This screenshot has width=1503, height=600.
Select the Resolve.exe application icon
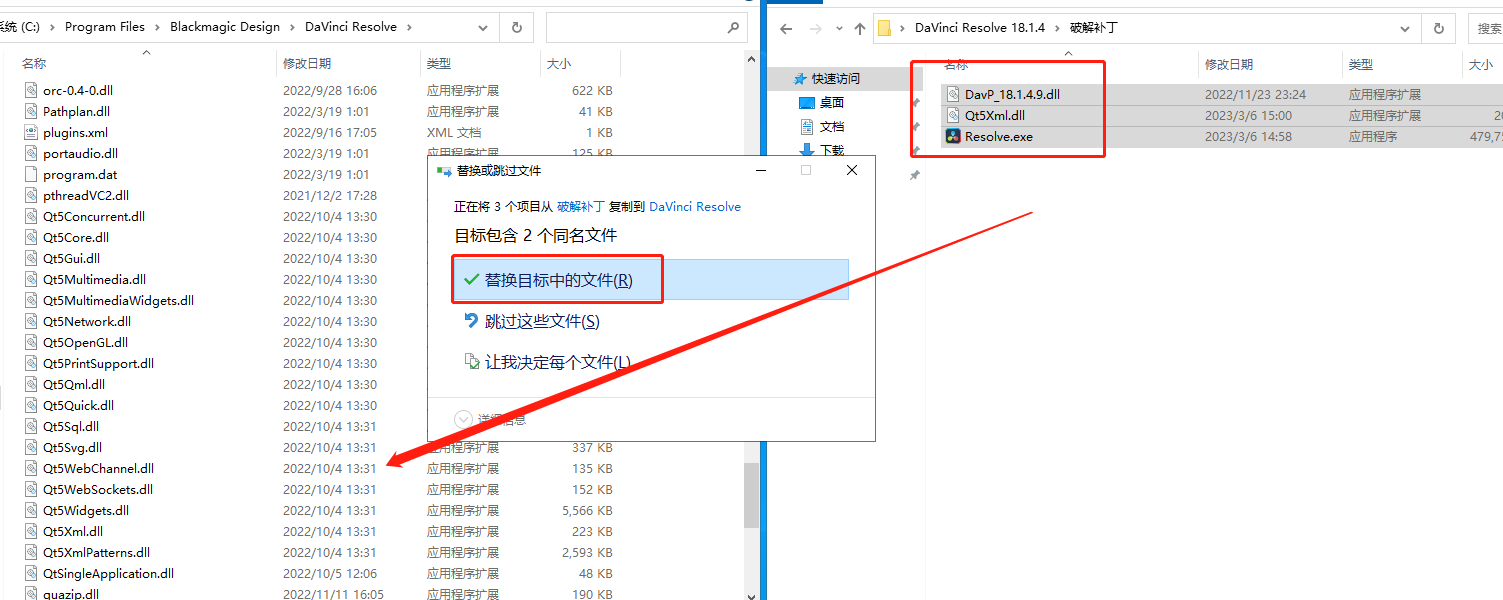[953, 136]
